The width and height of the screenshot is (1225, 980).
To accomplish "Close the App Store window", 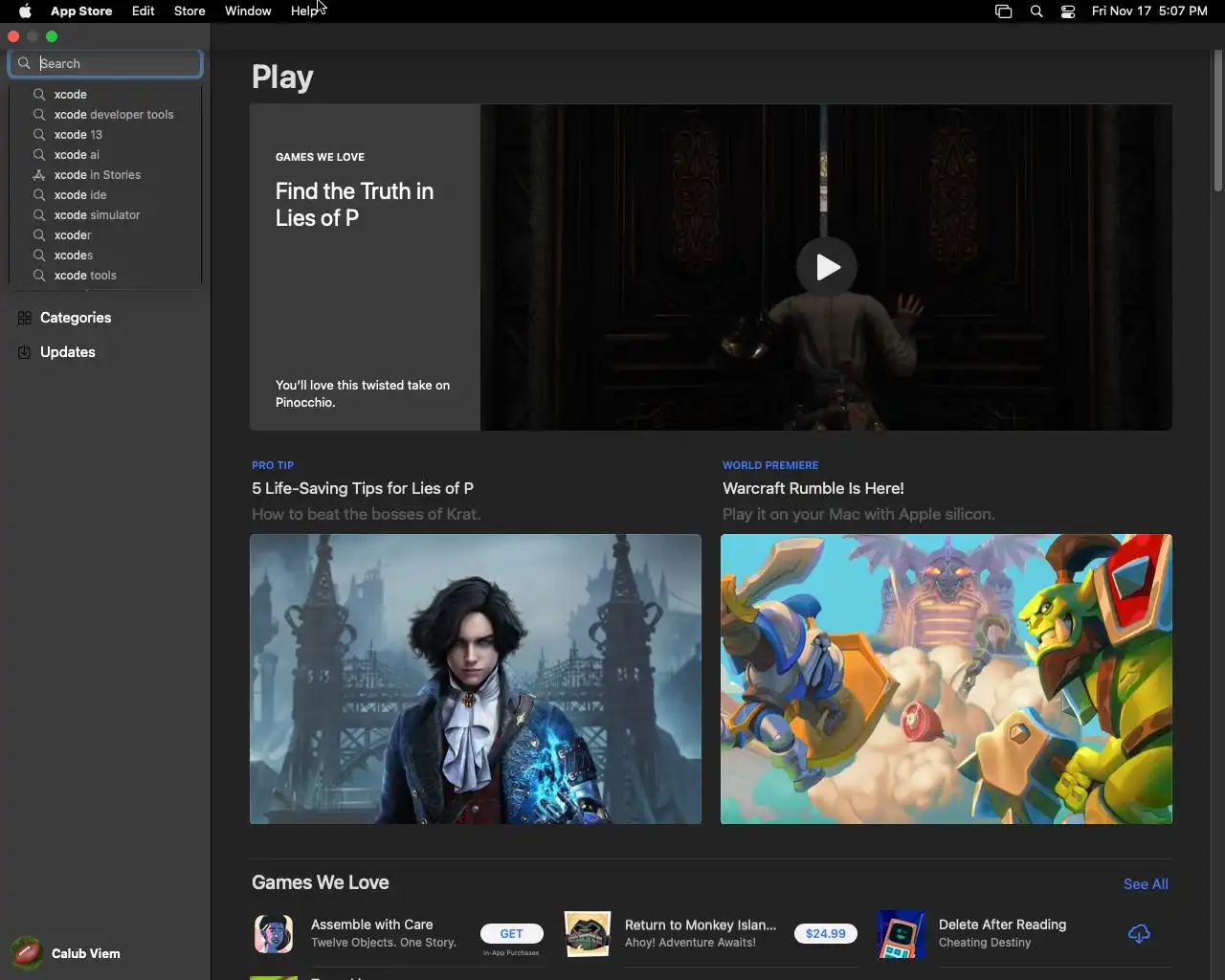I will (13, 36).
